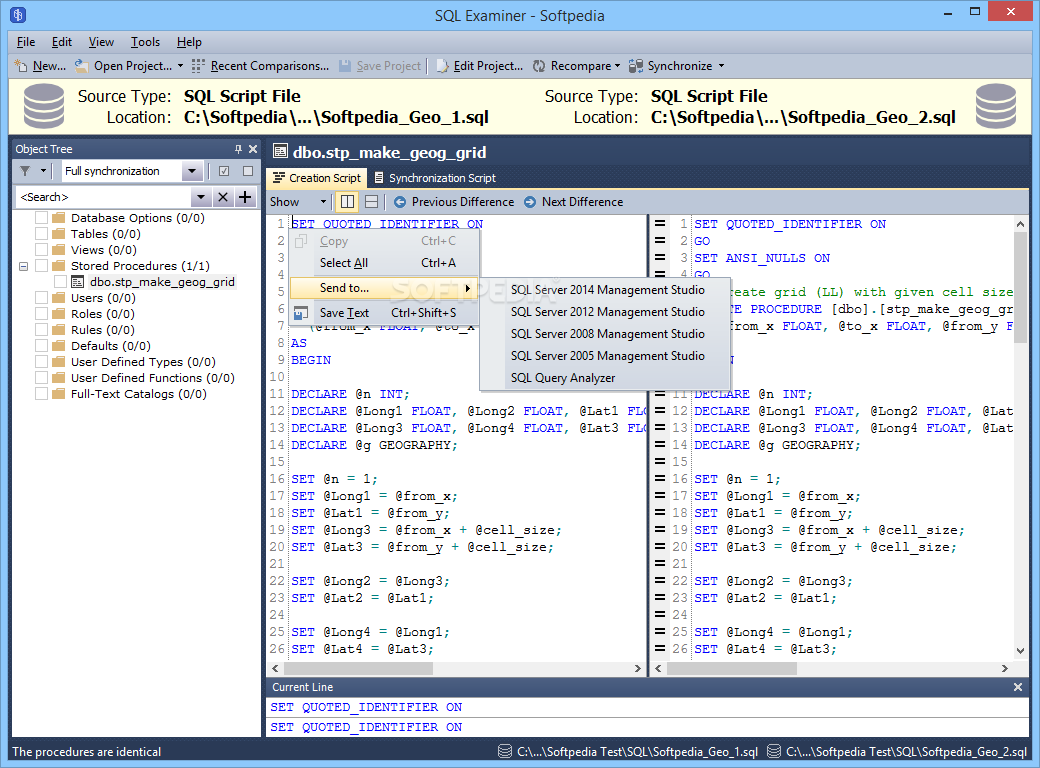The width and height of the screenshot is (1040, 768).
Task: Click the Object Tree filter funnel icon
Action: (25, 171)
